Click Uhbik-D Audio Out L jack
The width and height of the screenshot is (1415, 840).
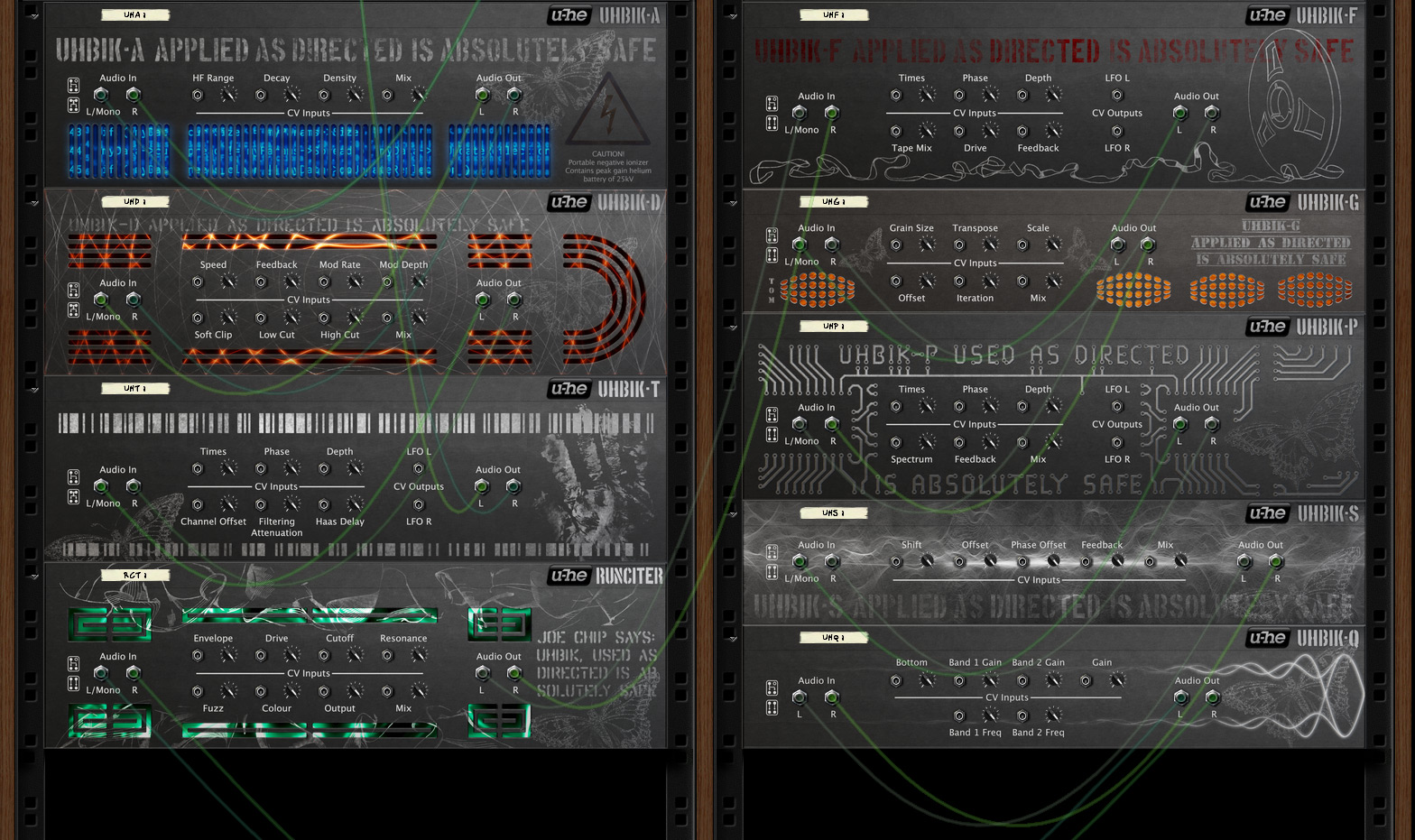click(x=482, y=300)
